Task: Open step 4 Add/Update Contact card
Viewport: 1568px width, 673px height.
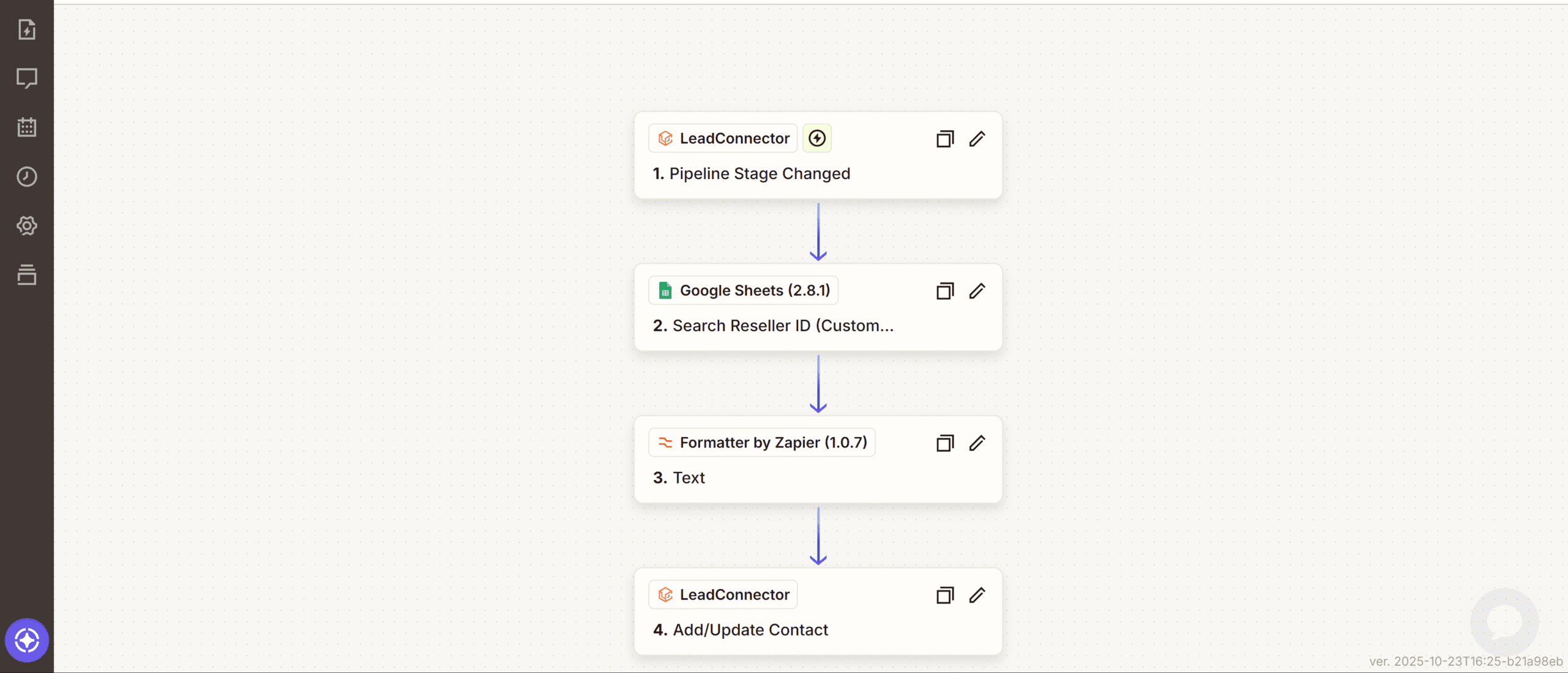Action: click(x=750, y=630)
